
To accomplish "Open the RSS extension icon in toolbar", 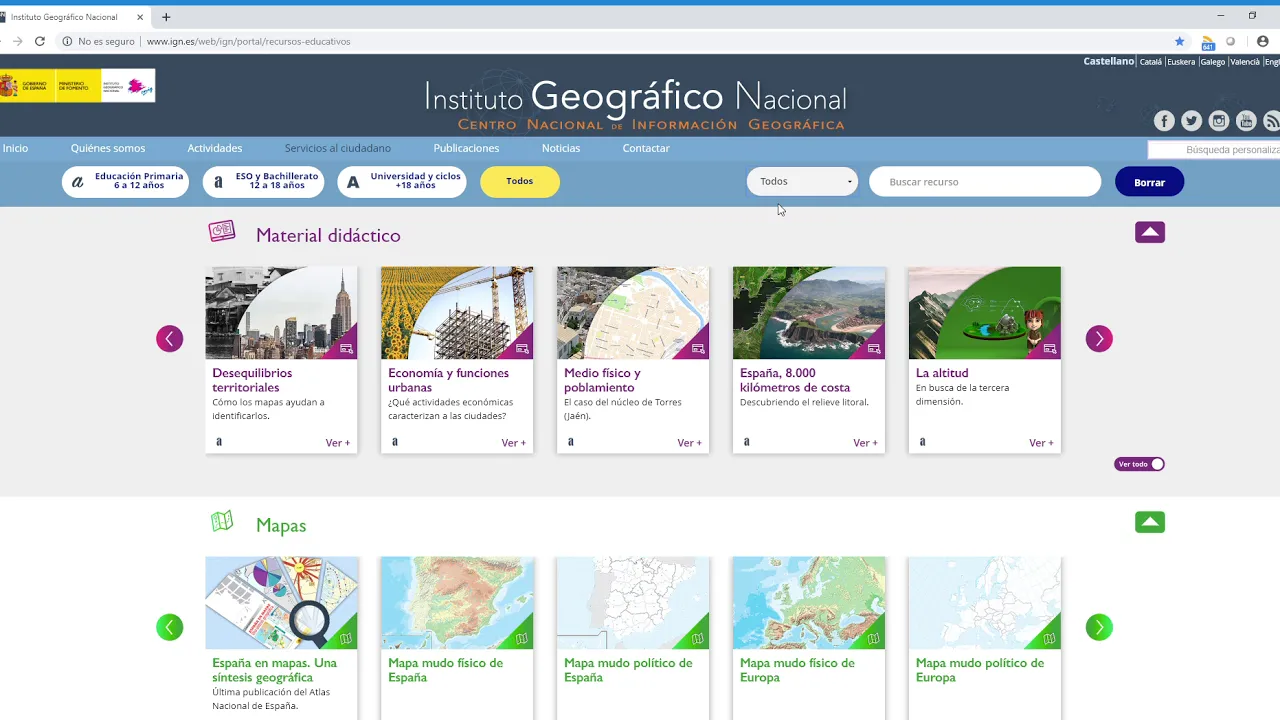I will point(1208,42).
